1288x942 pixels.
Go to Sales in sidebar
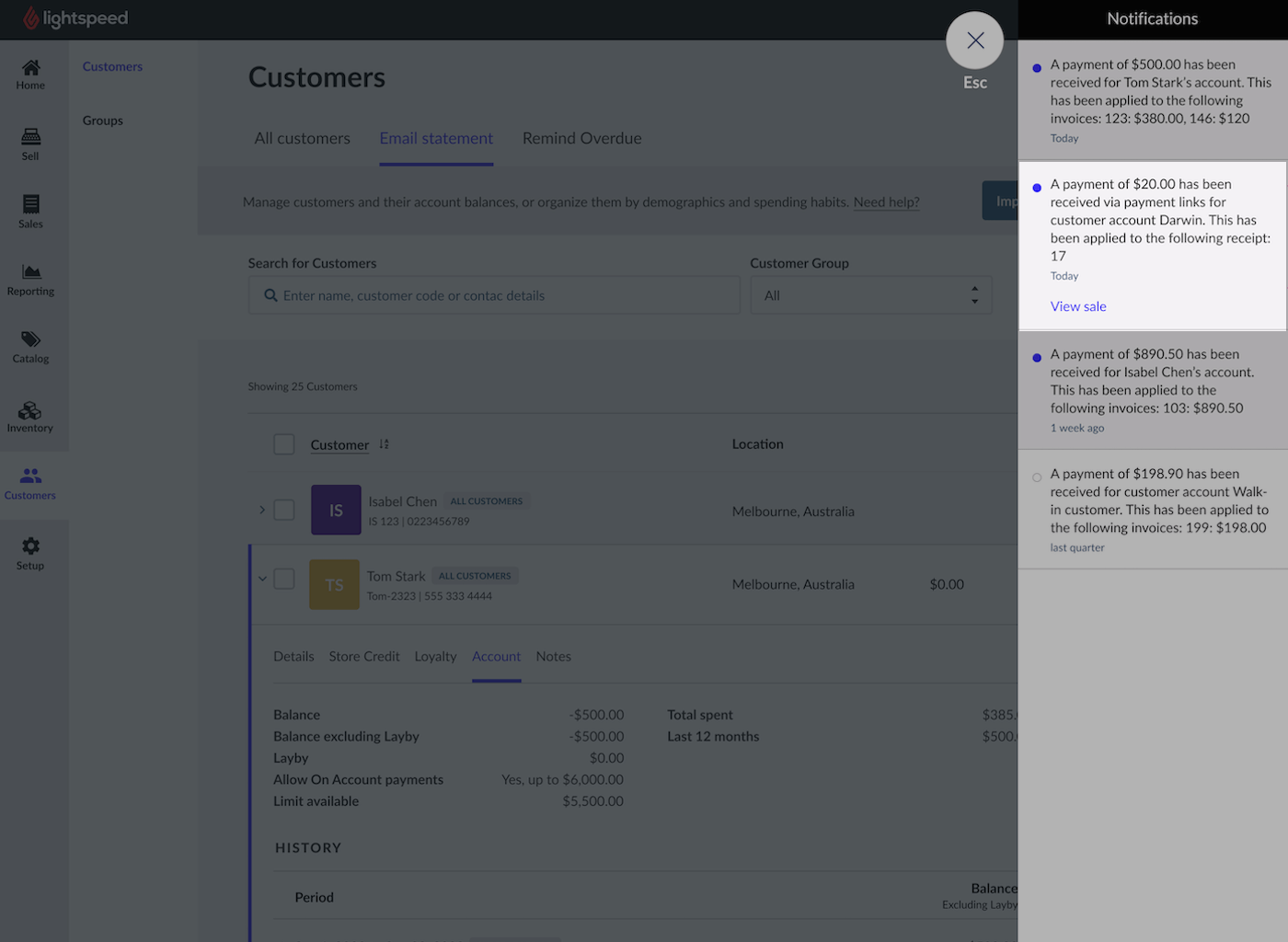[30, 211]
